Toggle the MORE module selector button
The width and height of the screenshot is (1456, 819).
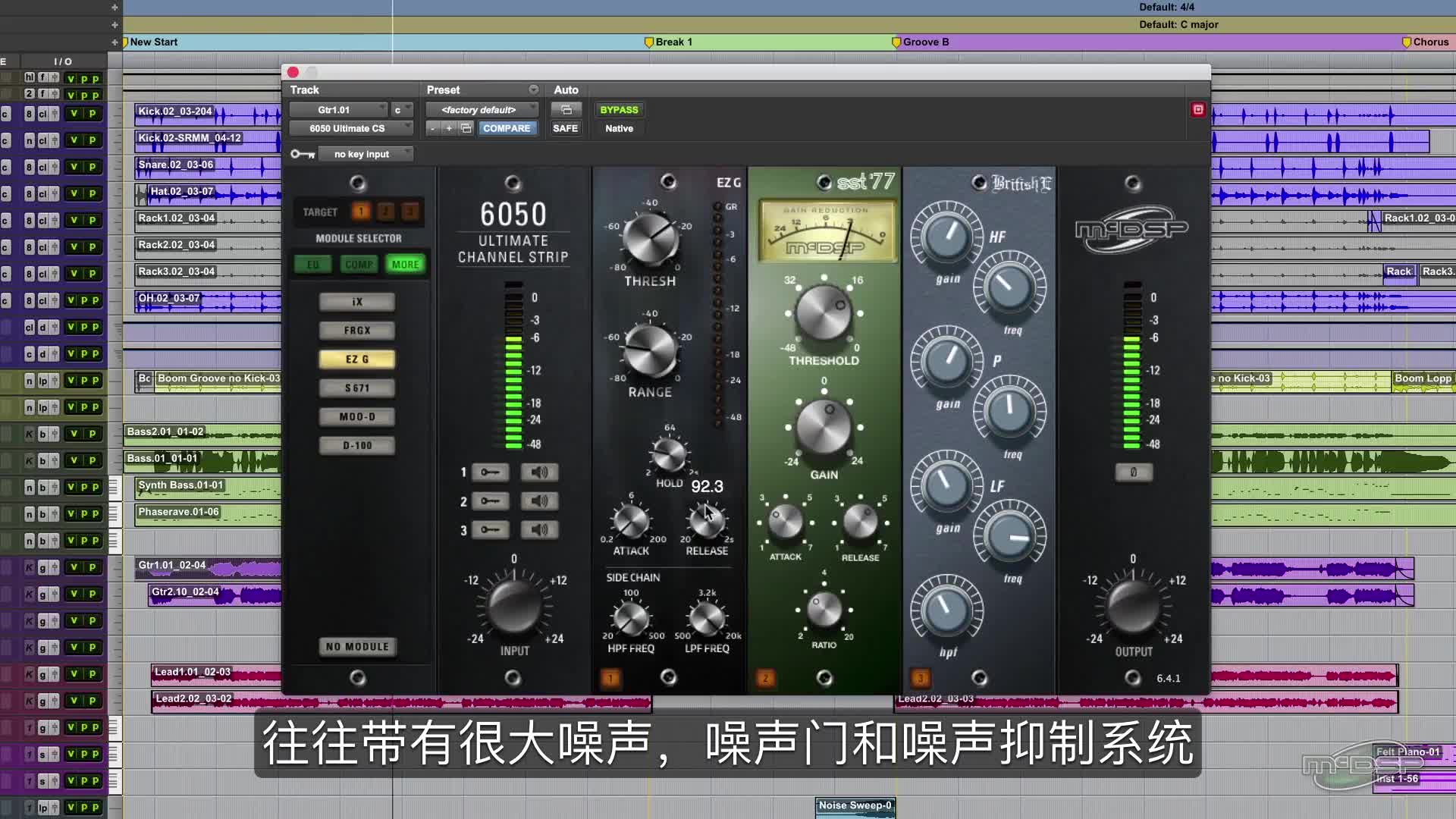(406, 265)
